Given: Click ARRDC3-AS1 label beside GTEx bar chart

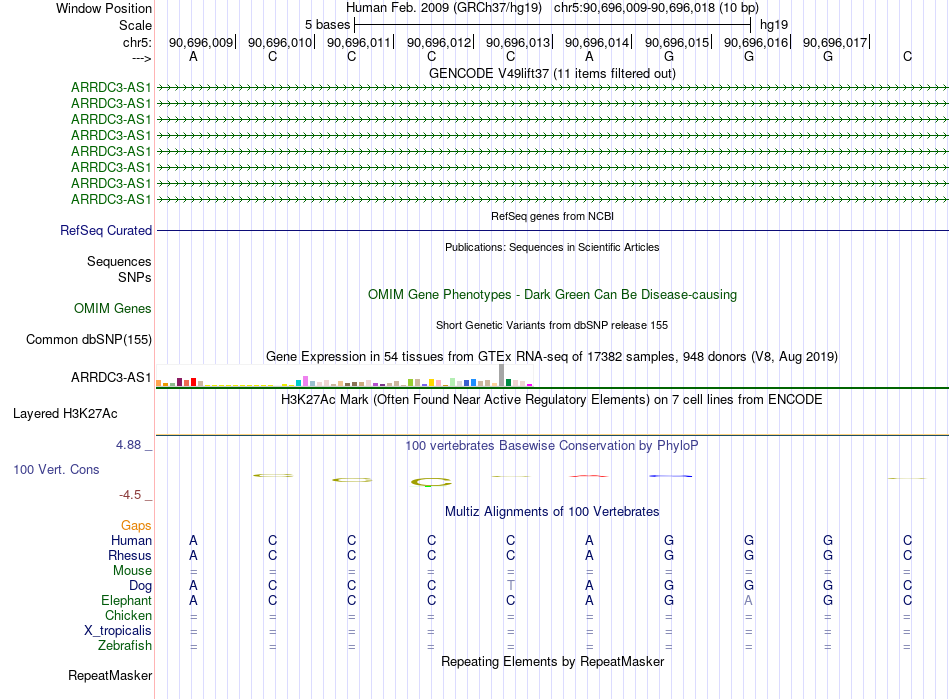Looking at the screenshot, I should coord(111,377).
